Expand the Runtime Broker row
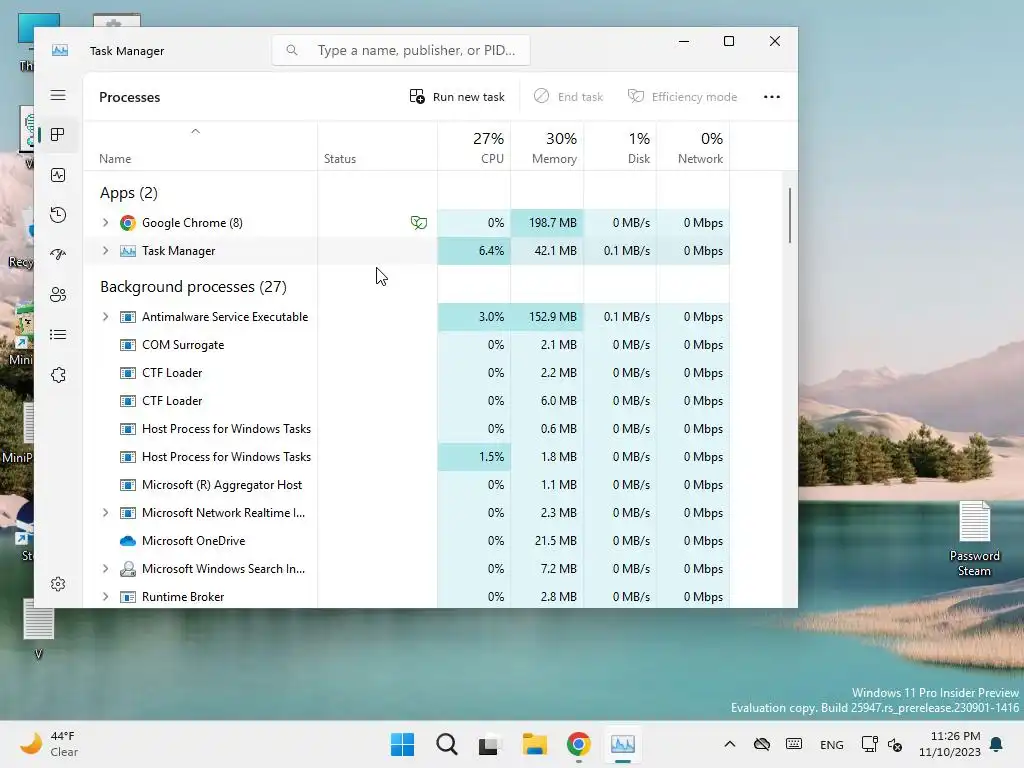 (x=105, y=597)
